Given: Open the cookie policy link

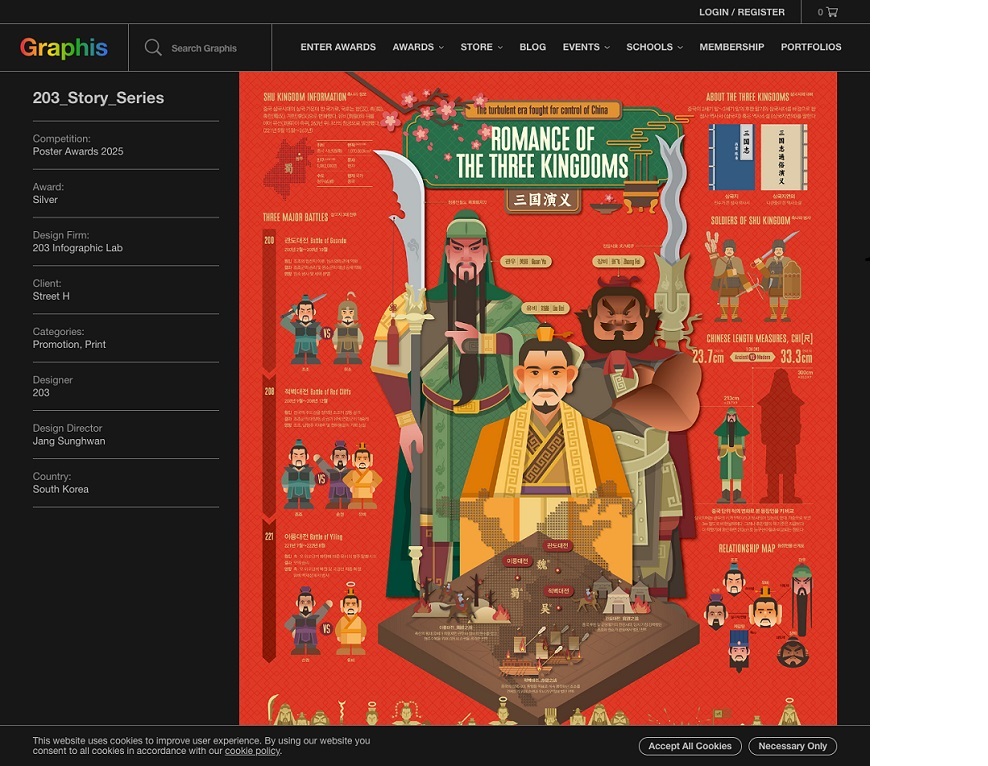Looking at the screenshot, I should coord(252,751).
